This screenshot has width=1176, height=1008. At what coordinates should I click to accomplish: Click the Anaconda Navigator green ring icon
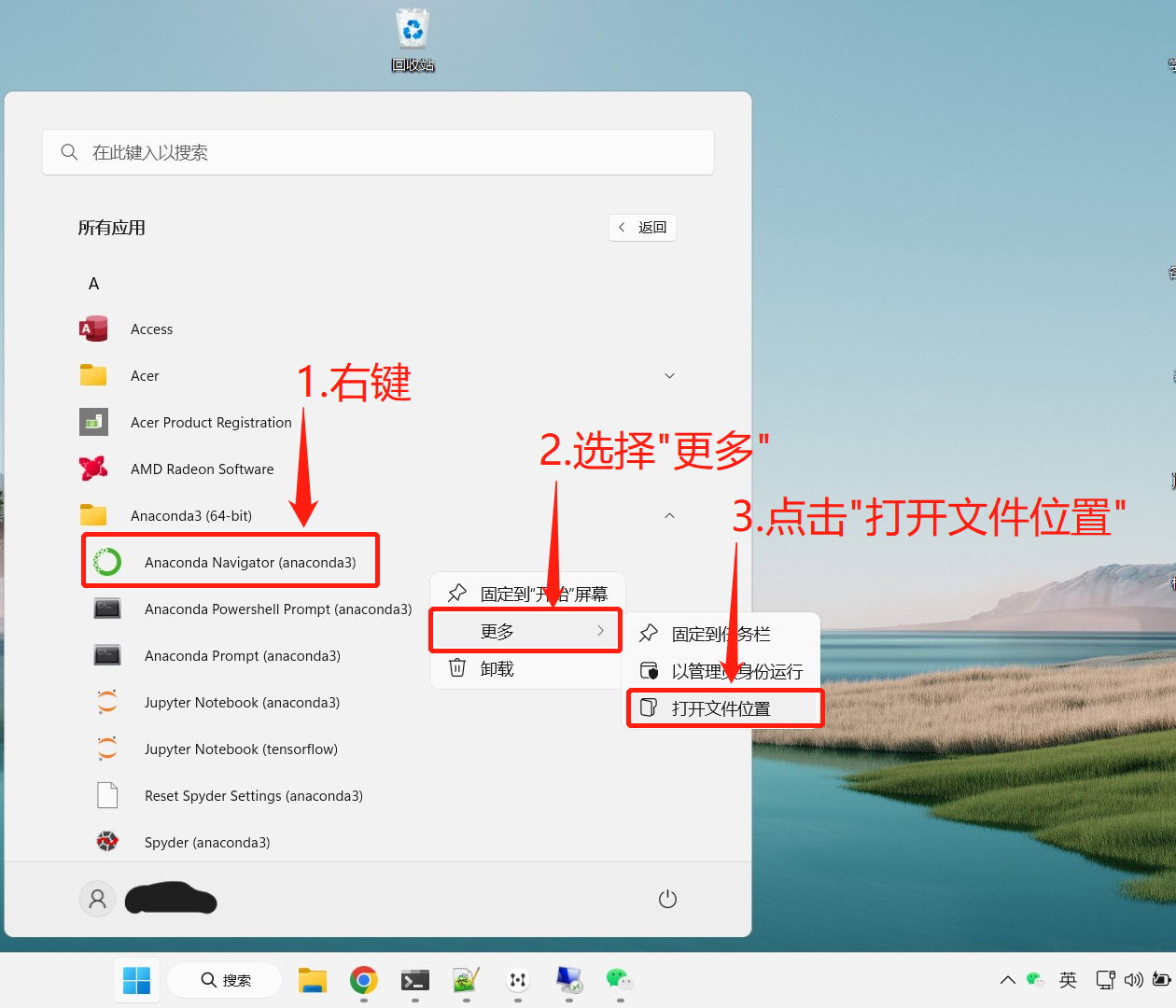pos(107,562)
